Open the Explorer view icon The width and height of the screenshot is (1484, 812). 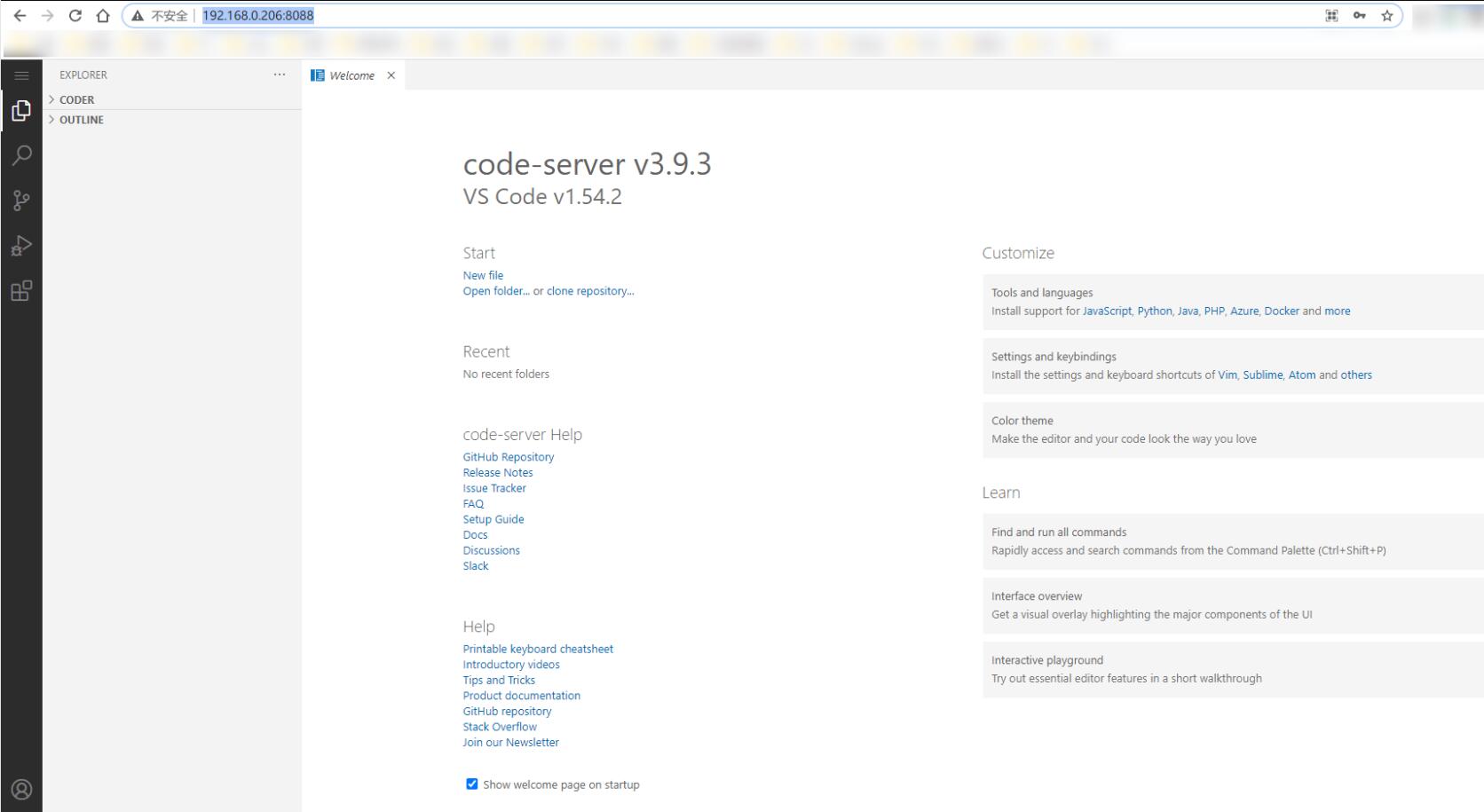click(21, 110)
